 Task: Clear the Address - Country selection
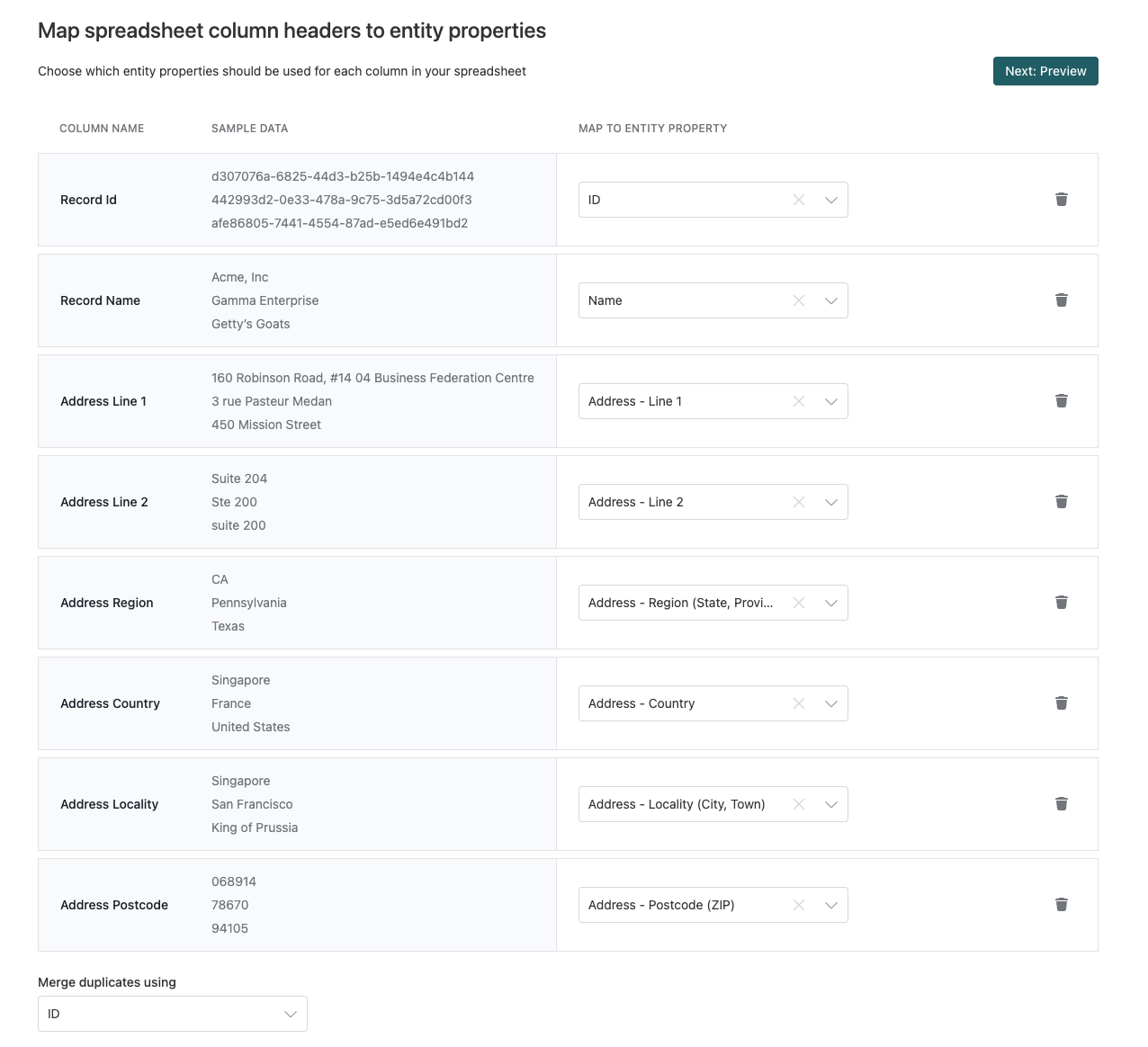[799, 703]
